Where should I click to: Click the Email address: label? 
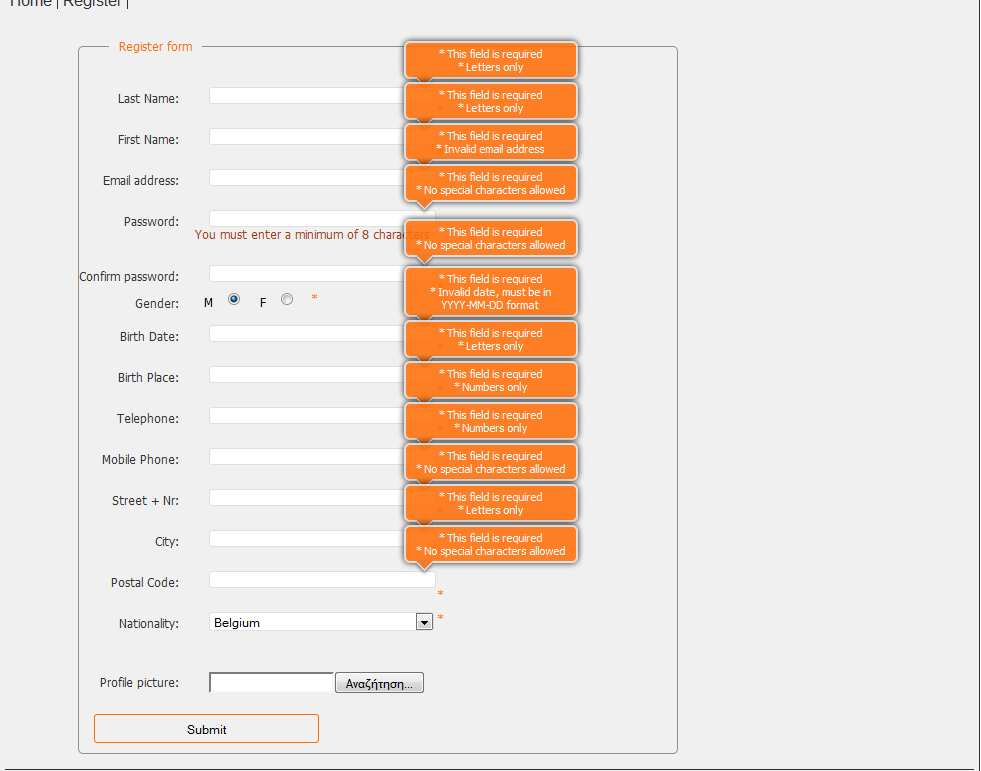tap(141, 180)
